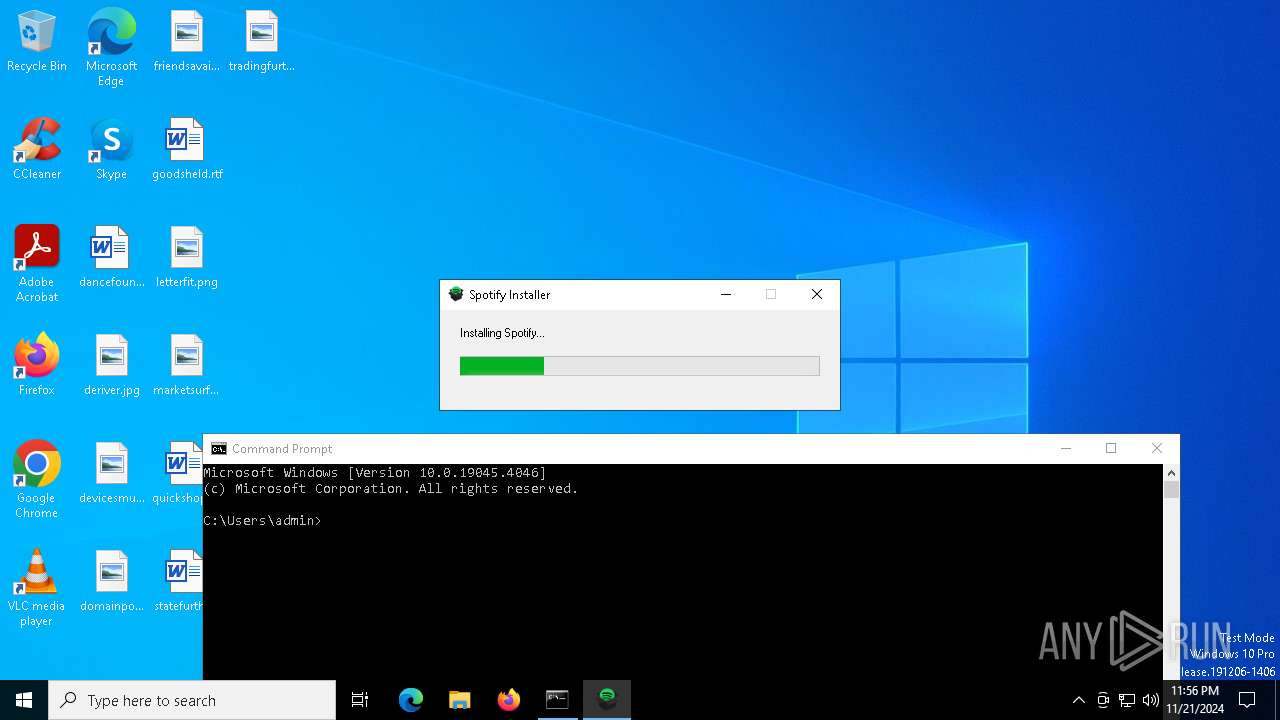This screenshot has width=1280, height=720.
Task: Open the network tray icon
Action: [x=1127, y=700]
